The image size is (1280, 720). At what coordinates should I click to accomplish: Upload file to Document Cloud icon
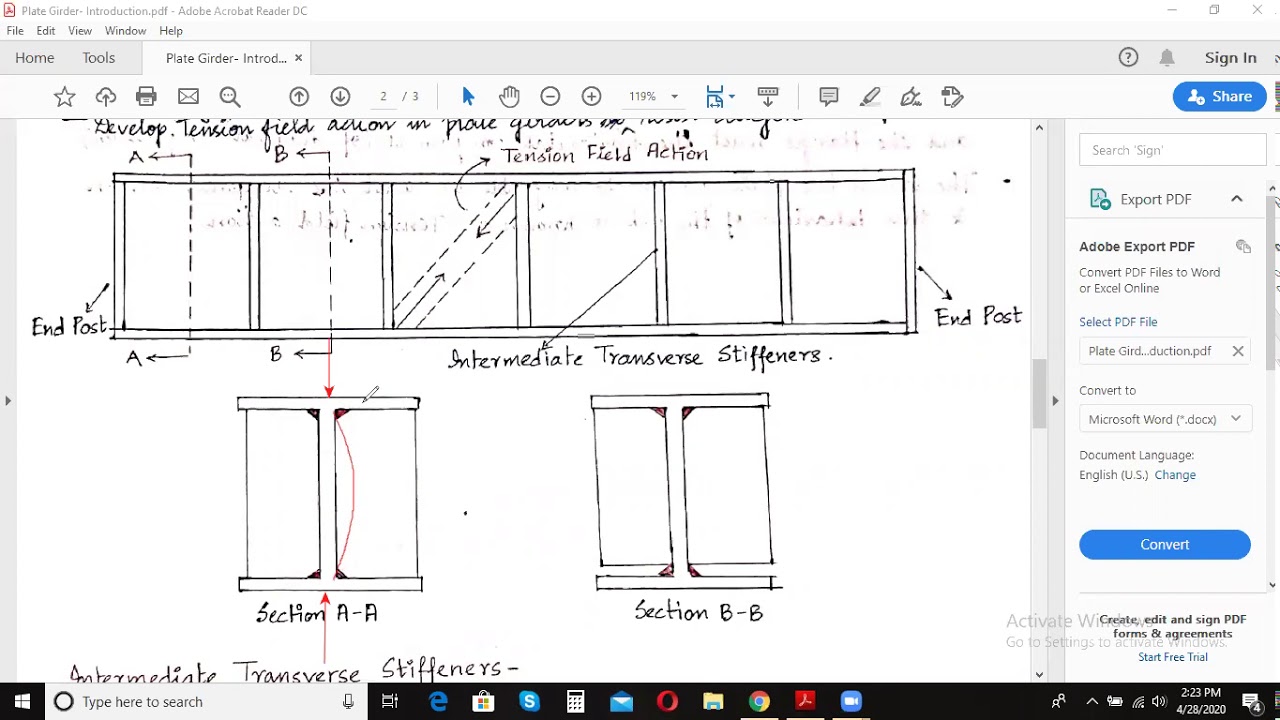tap(106, 97)
